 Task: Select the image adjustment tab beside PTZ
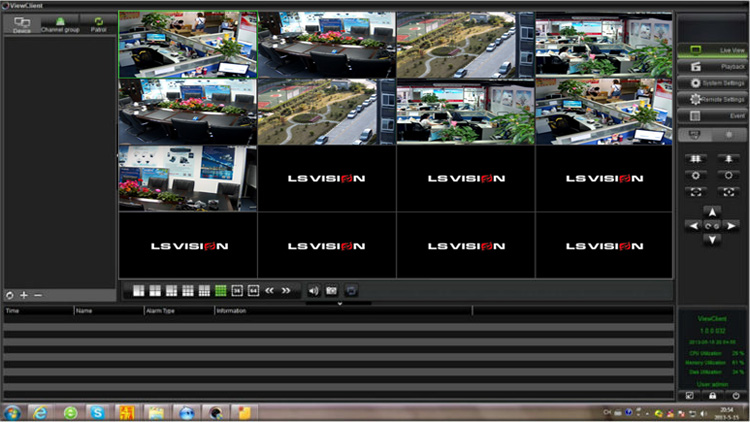click(x=729, y=135)
